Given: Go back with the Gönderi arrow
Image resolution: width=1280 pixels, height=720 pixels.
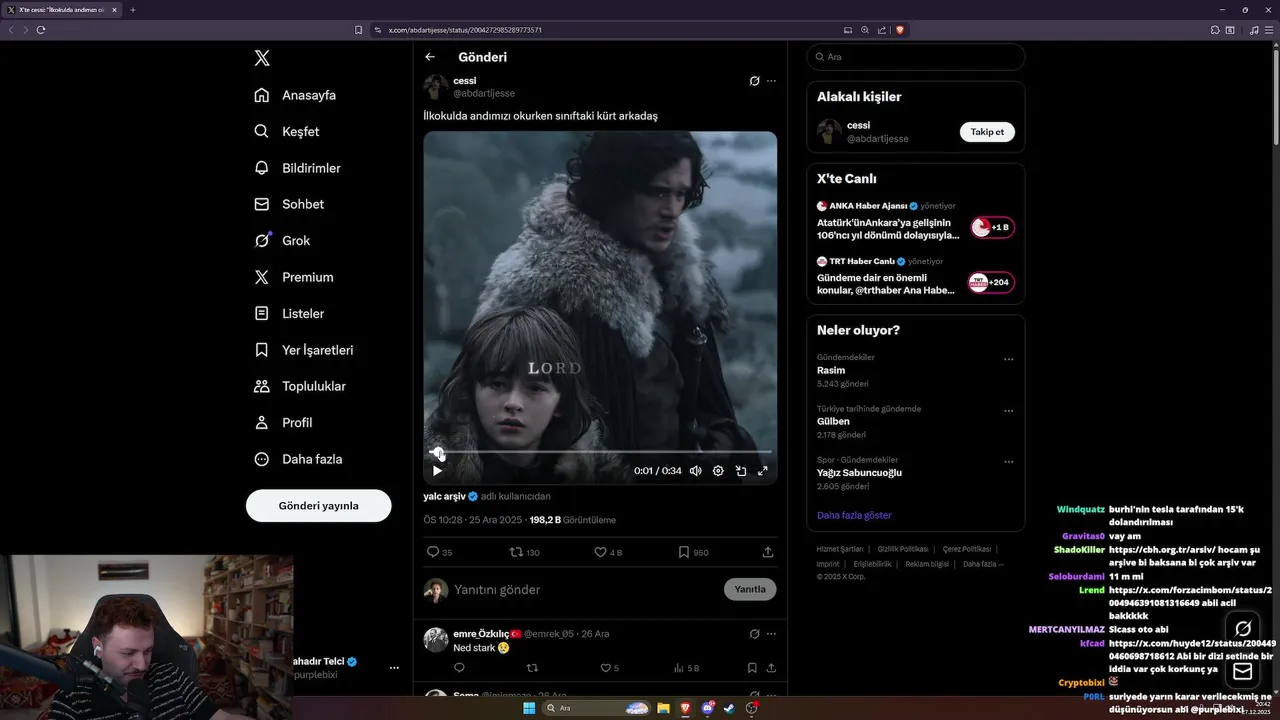Looking at the screenshot, I should pyautogui.click(x=430, y=57).
